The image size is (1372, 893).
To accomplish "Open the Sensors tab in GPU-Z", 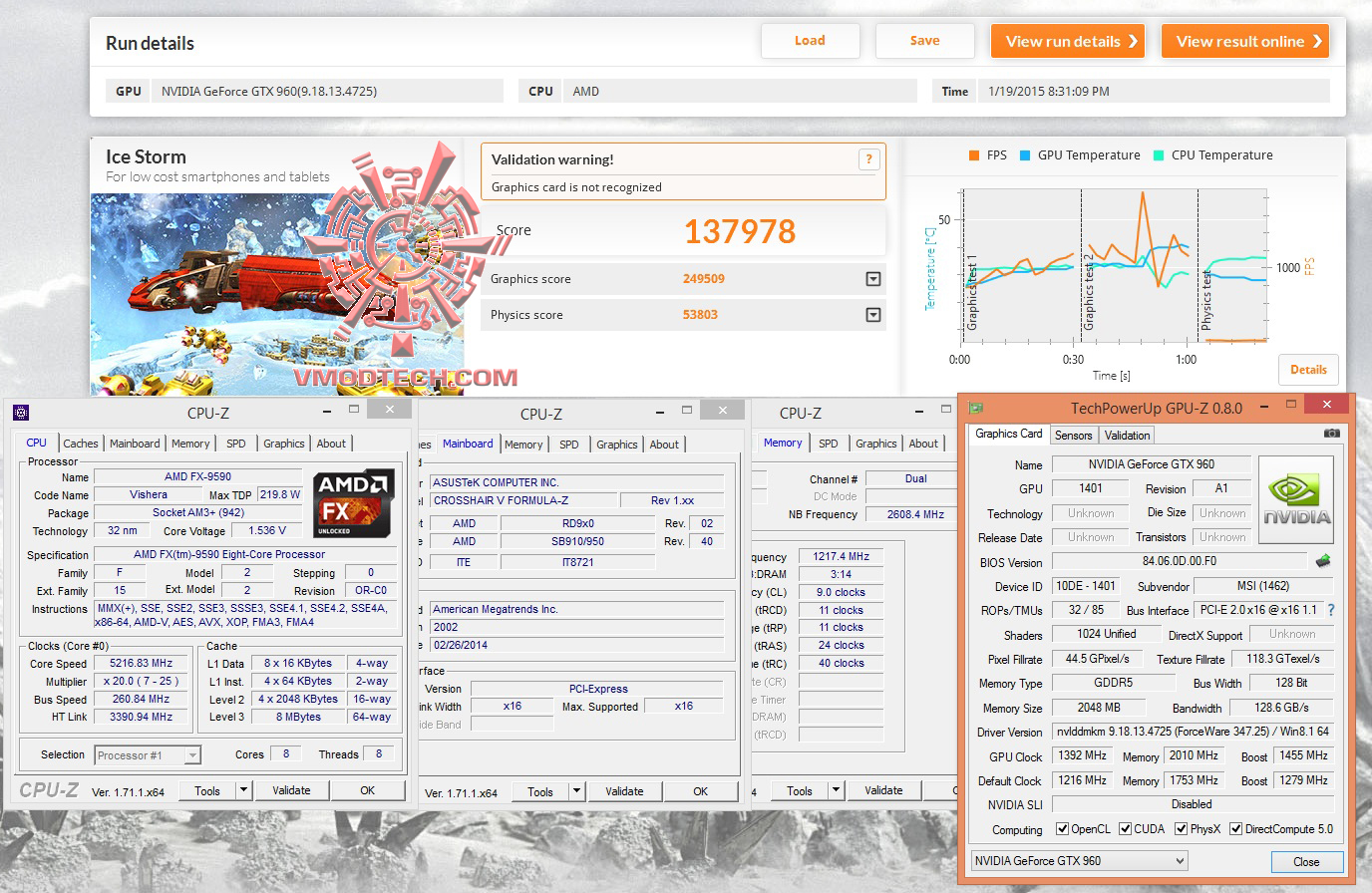I will click(1074, 435).
